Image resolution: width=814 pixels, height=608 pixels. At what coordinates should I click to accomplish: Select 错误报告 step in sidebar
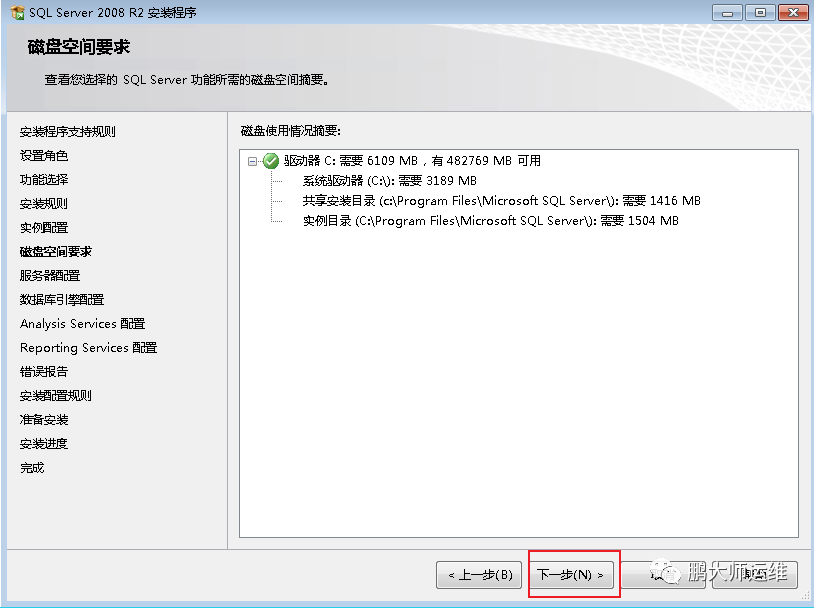pos(44,372)
